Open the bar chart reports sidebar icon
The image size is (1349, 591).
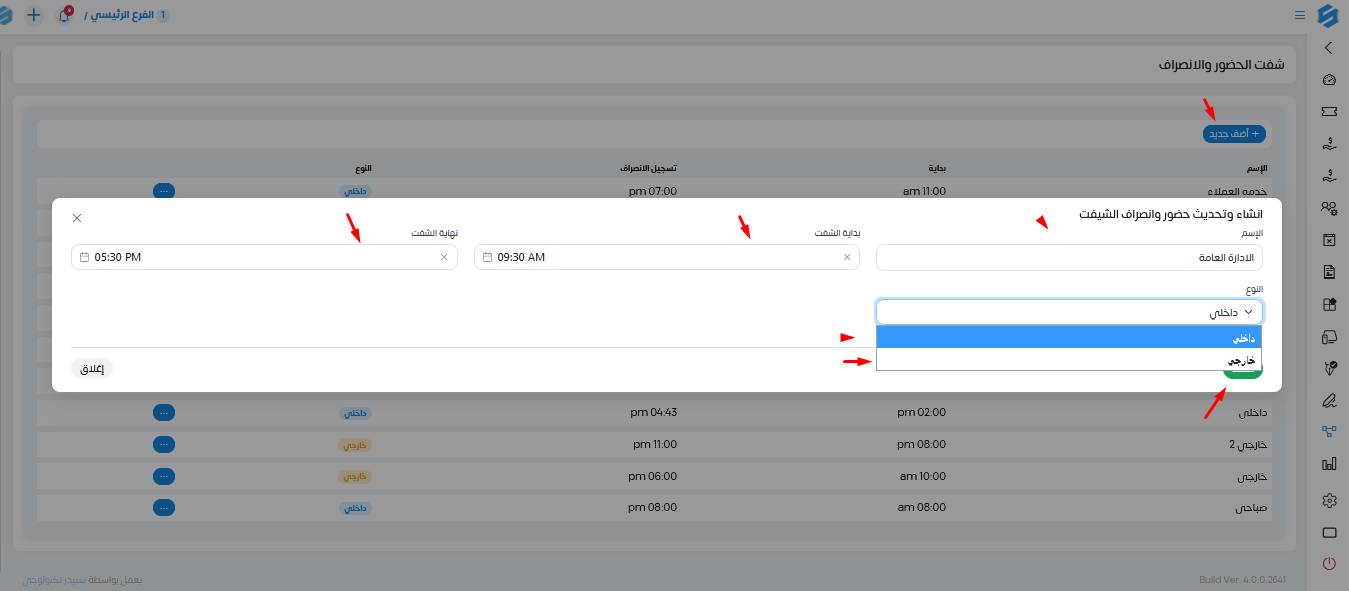tap(1328, 464)
